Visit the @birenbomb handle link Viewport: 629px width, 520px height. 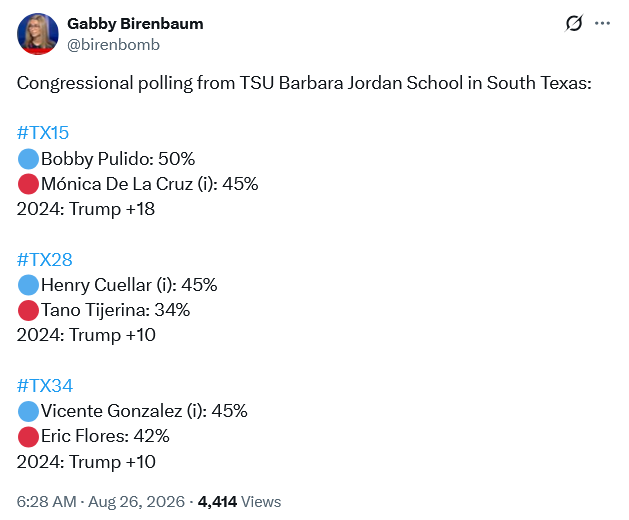click(x=114, y=45)
